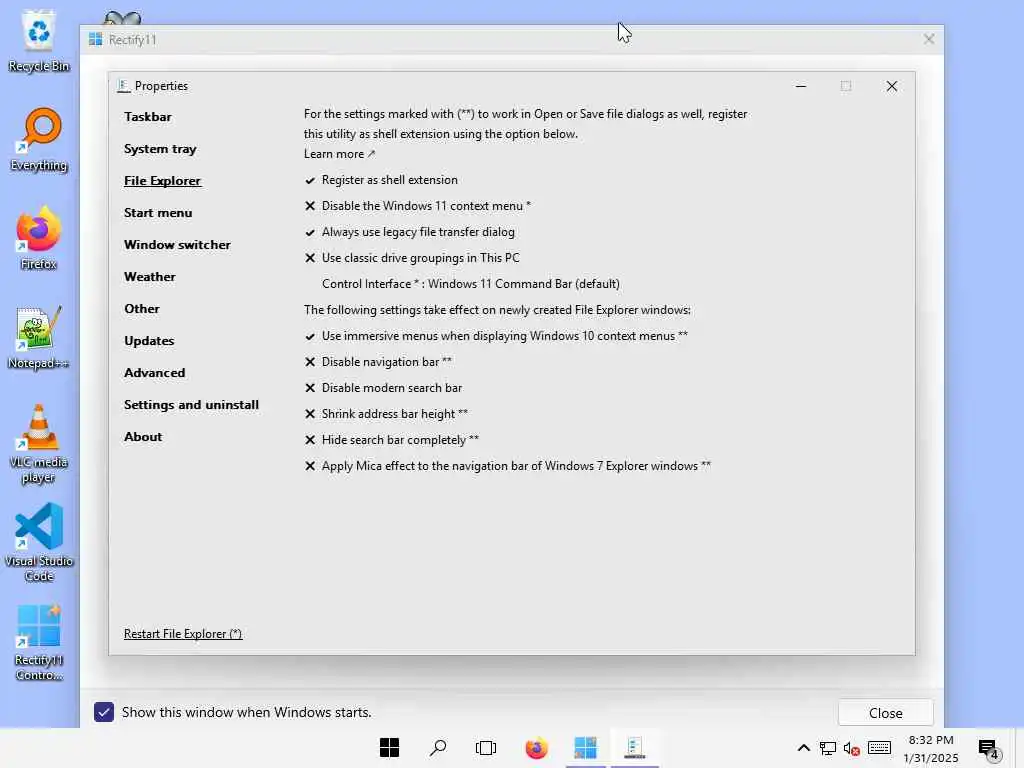1024x768 pixels.
Task: Open the System tray section
Action: pos(160,149)
